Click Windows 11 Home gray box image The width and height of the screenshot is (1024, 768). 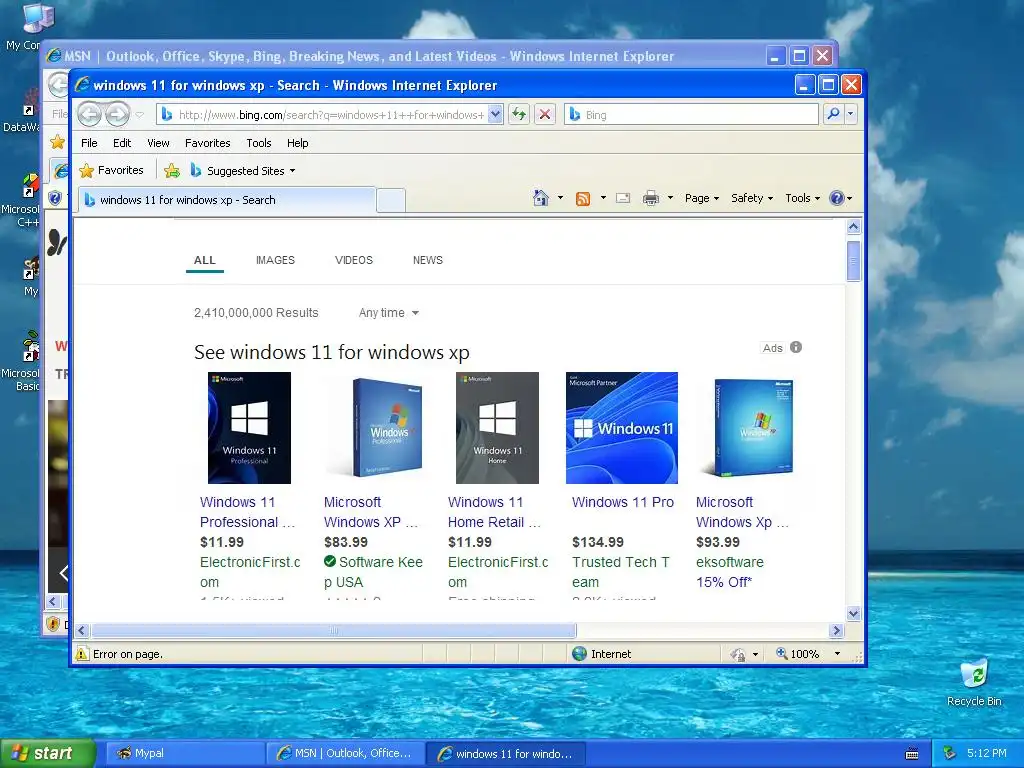(x=498, y=428)
